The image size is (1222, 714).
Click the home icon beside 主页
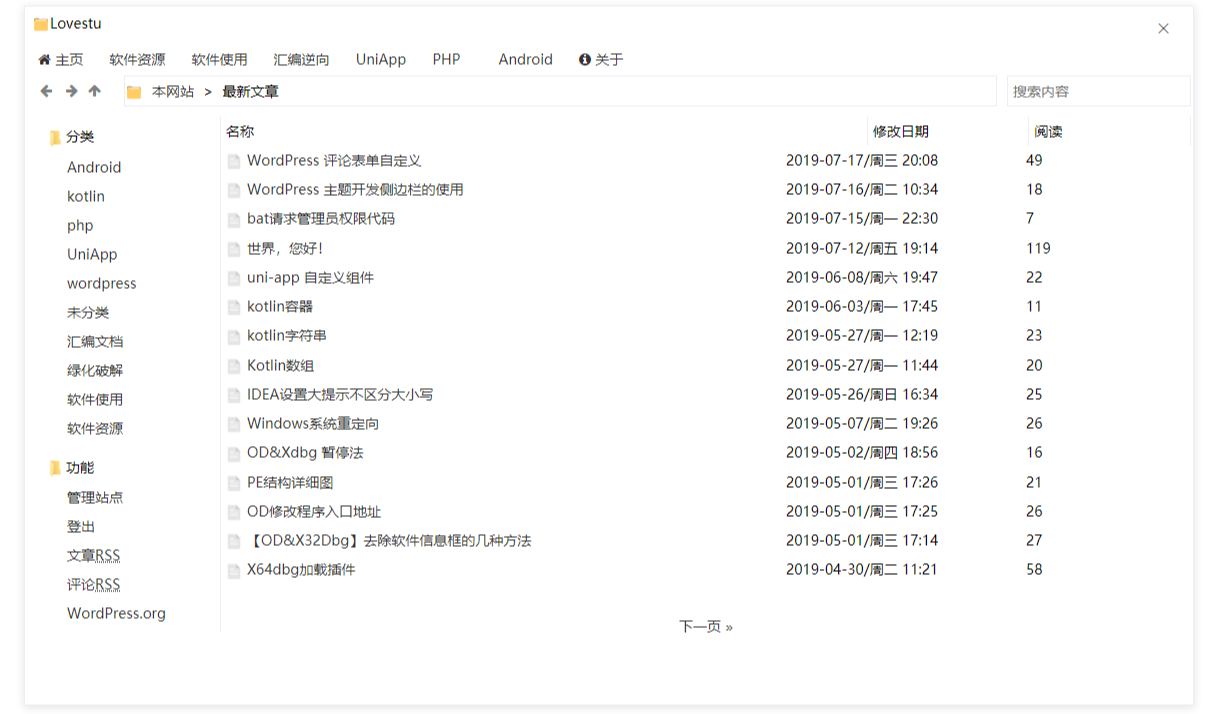click(44, 60)
